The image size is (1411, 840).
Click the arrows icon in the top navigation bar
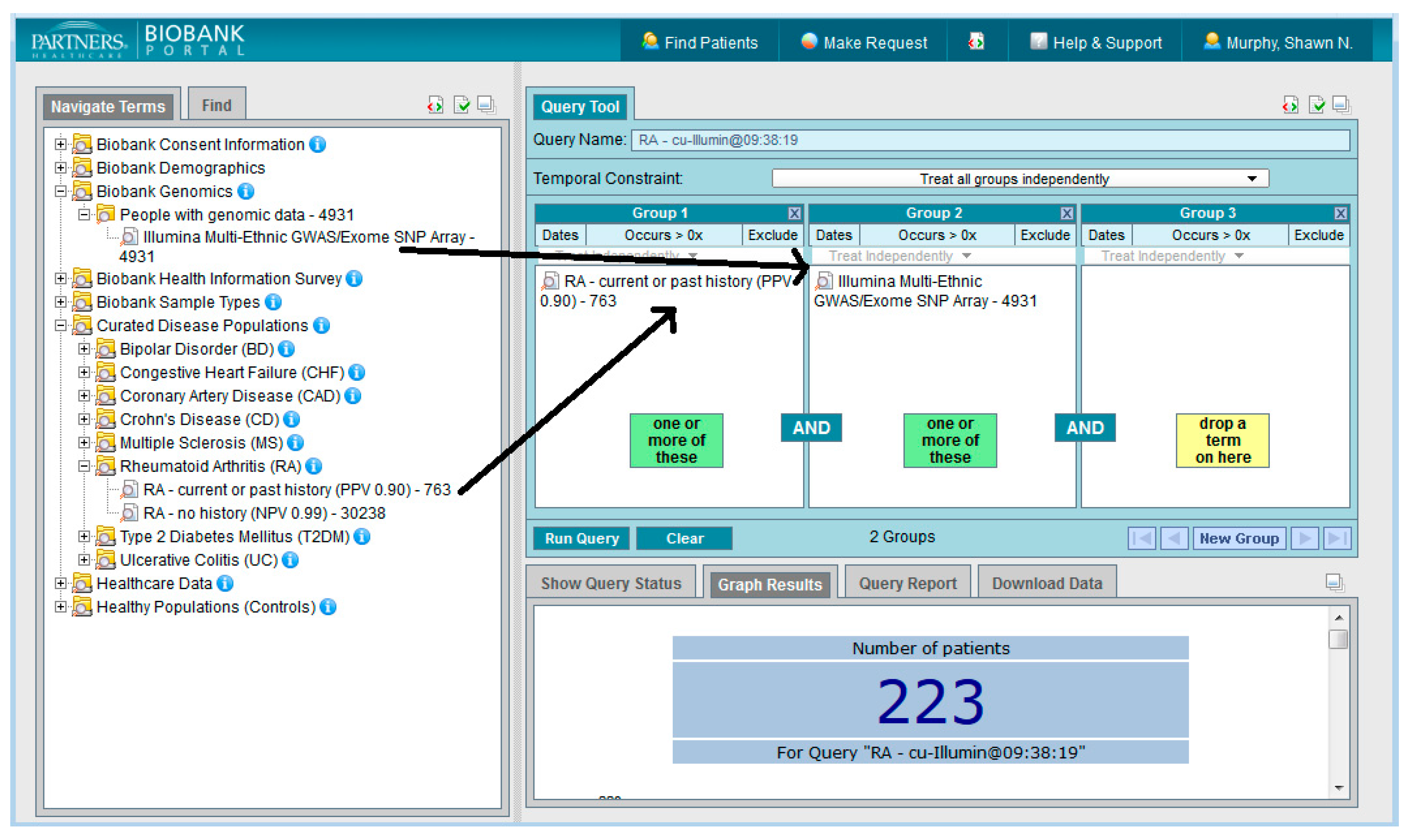click(976, 41)
